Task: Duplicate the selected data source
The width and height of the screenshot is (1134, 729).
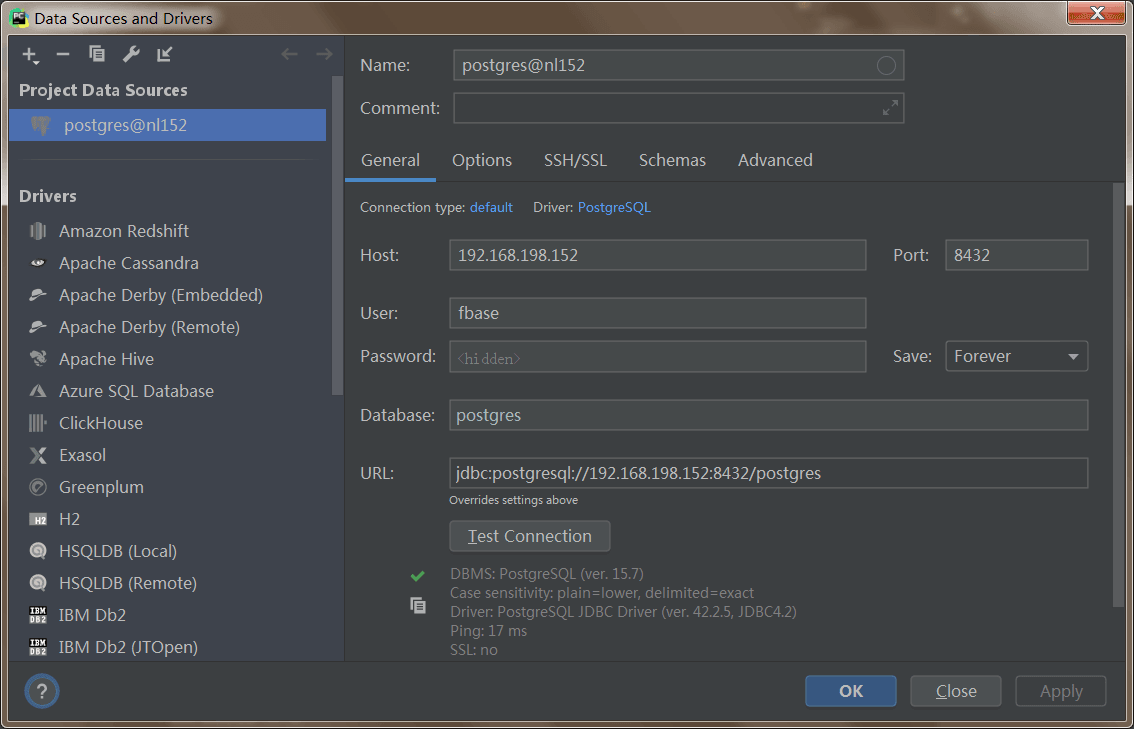Action: coord(96,54)
